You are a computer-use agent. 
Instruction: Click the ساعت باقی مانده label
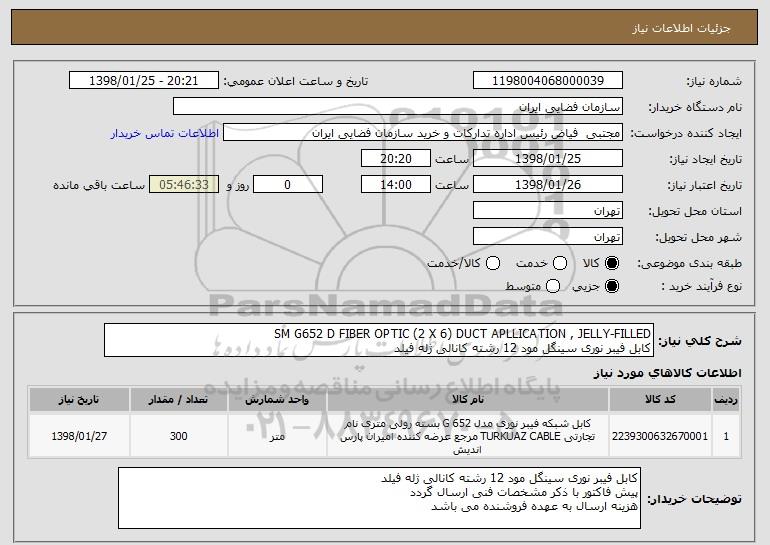pyautogui.click(x=99, y=185)
